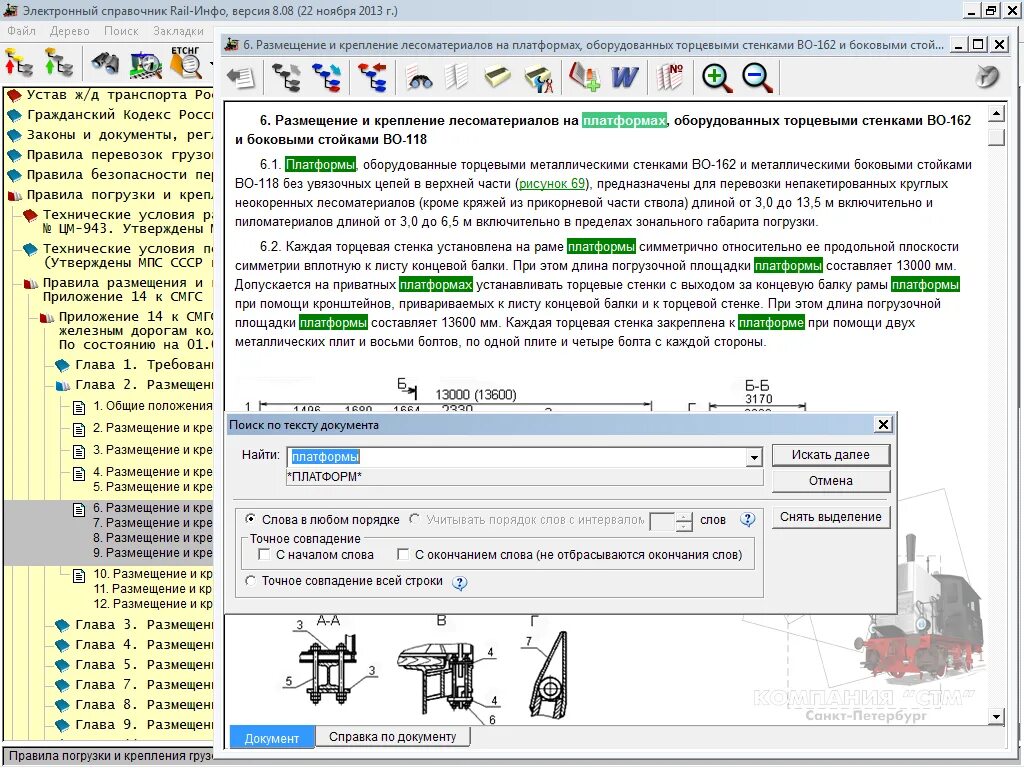The image size is (1024, 768).
Task: Click the document scrollbar up arrow
Action: tap(996, 114)
